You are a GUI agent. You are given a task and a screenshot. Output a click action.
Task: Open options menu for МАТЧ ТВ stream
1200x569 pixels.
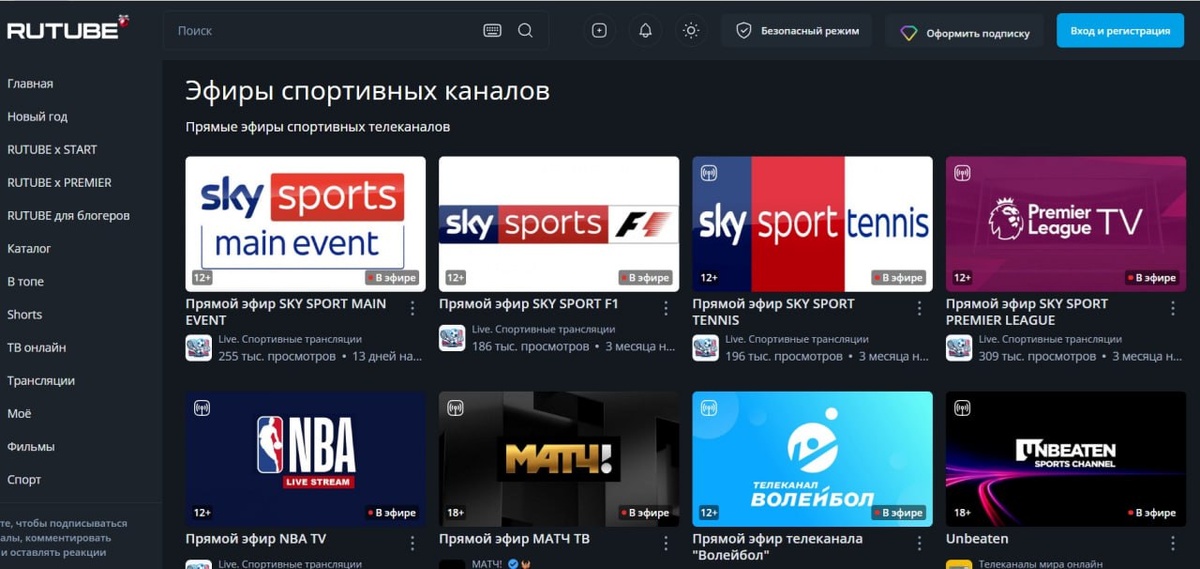tap(666, 543)
